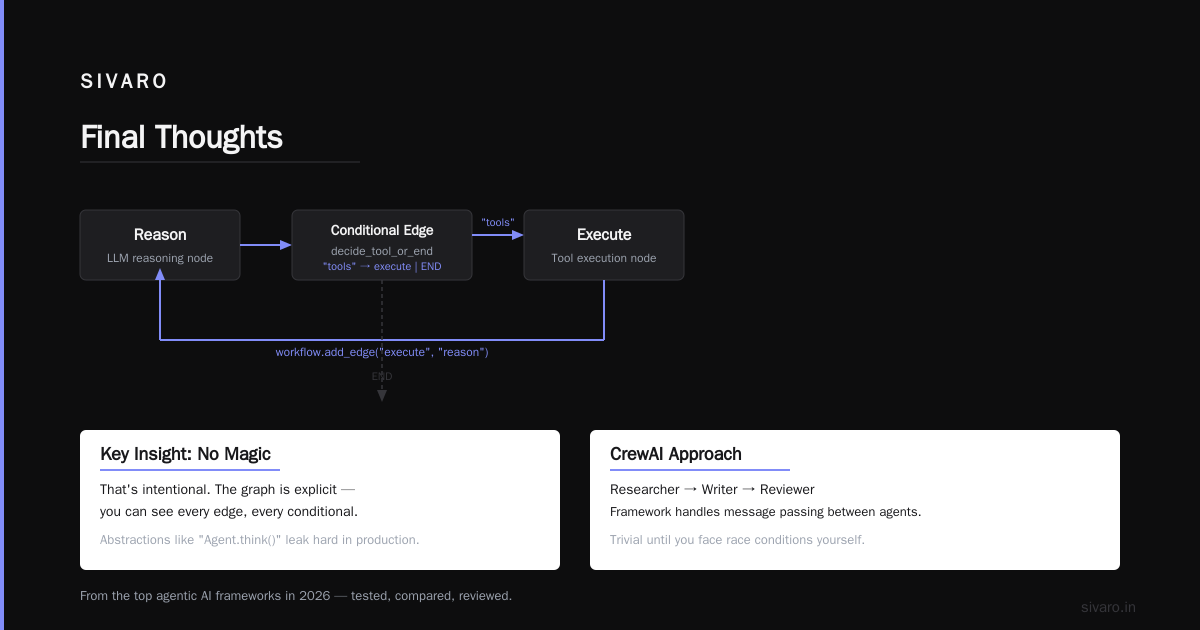Click the "tools" → execute | END text
The width and height of the screenshot is (1200, 630).
point(382,267)
